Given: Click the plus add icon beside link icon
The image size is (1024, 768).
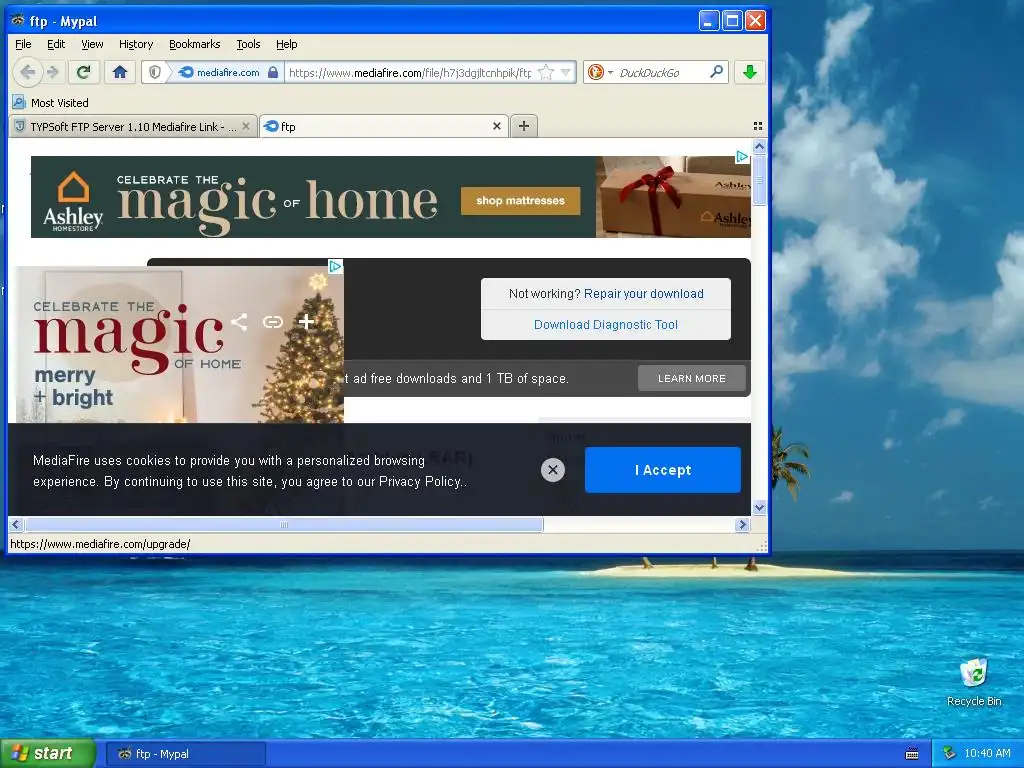Looking at the screenshot, I should 306,321.
